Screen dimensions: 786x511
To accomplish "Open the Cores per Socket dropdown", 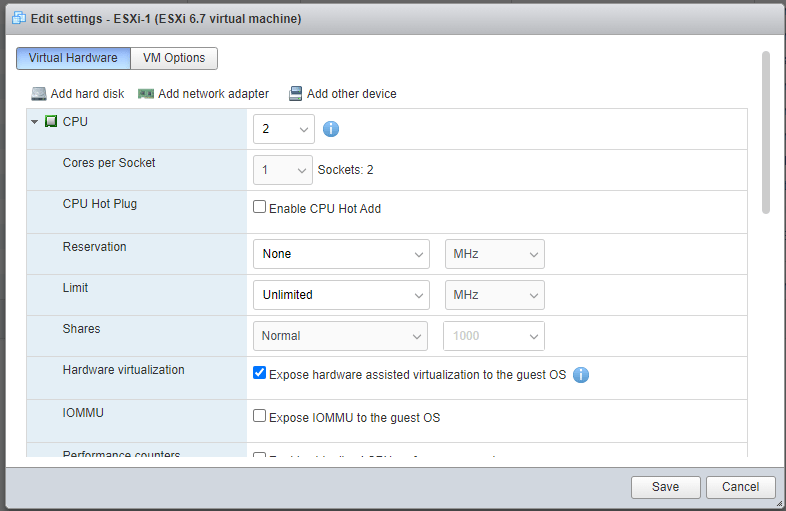I will pyautogui.click(x=283, y=170).
